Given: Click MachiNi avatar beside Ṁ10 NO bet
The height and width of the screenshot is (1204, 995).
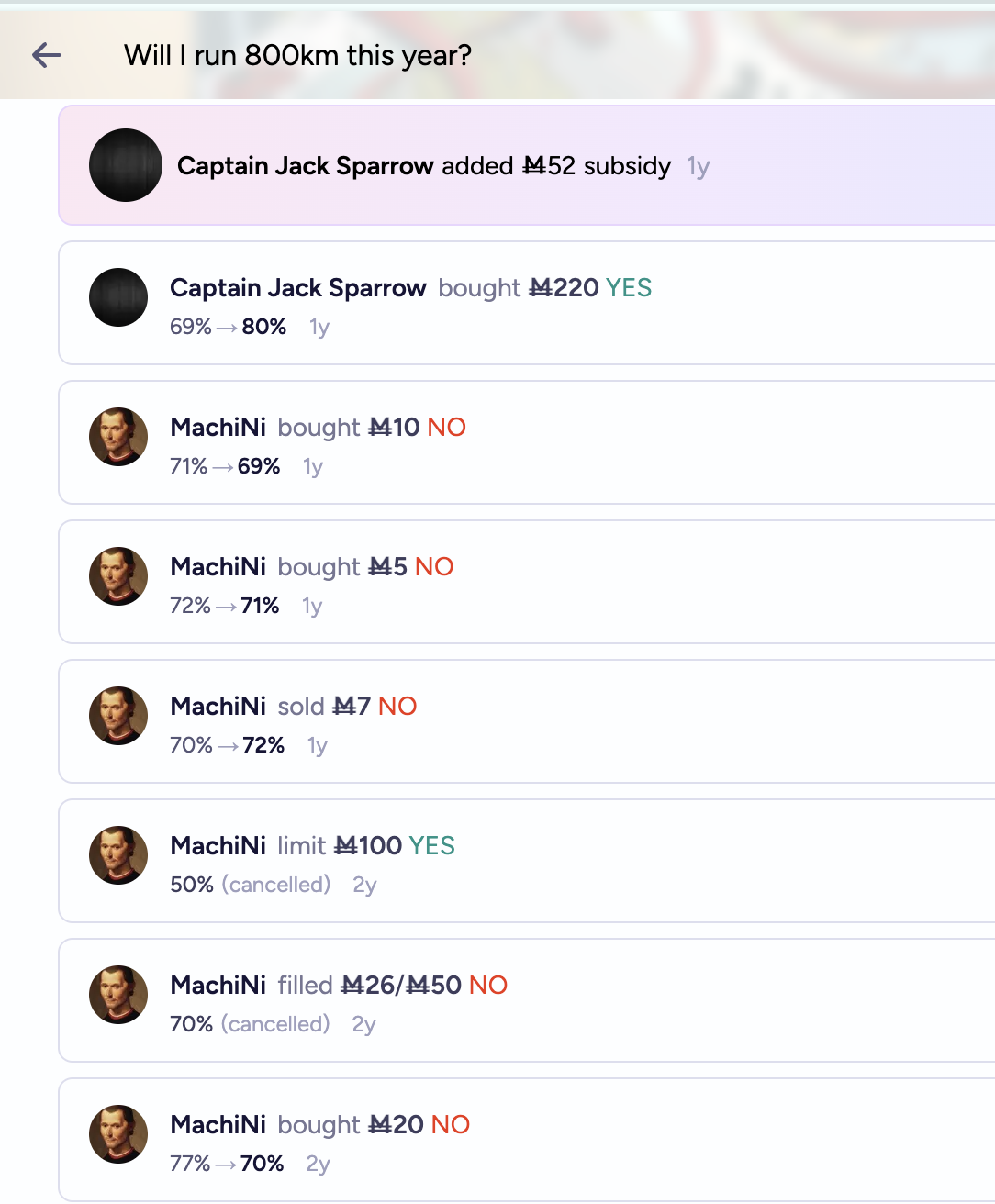Looking at the screenshot, I should [x=118, y=437].
